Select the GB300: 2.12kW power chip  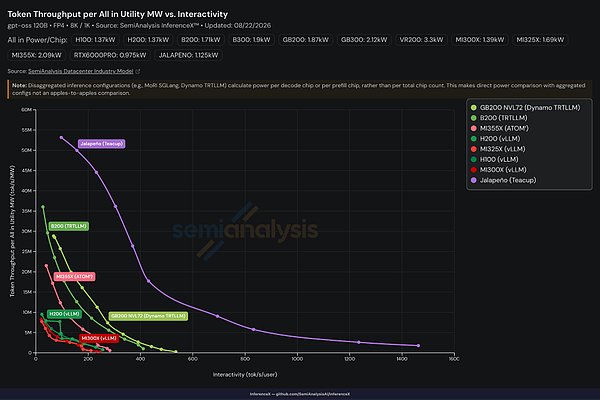tap(364, 40)
